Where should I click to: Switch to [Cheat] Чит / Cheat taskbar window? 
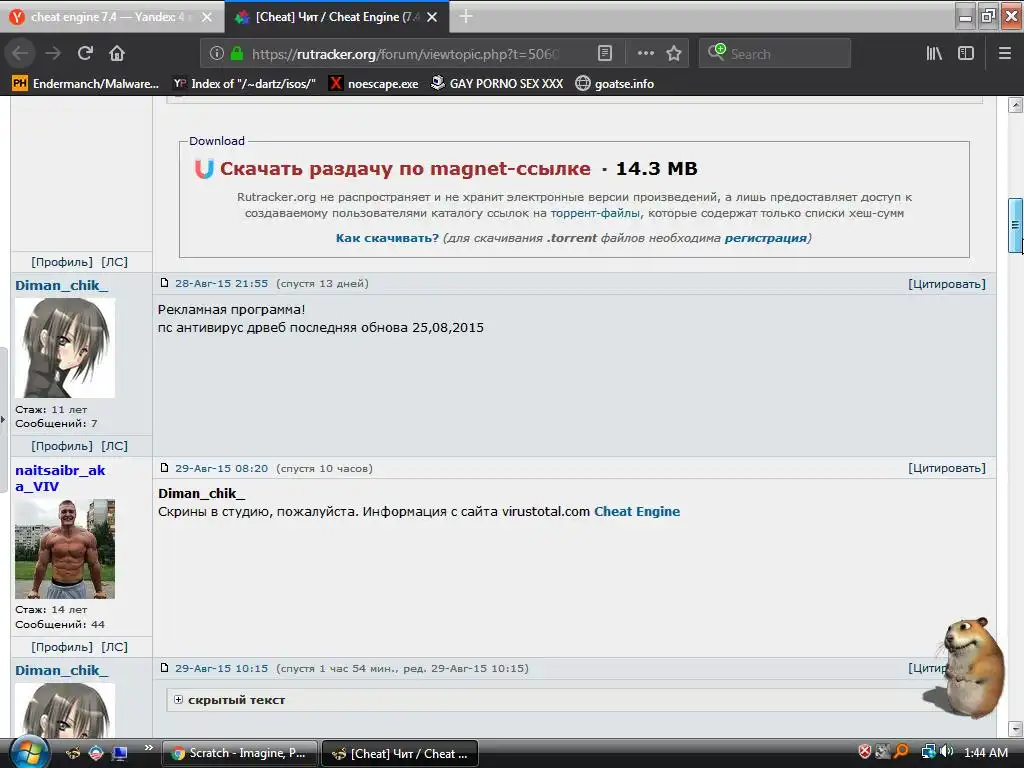tap(400, 753)
